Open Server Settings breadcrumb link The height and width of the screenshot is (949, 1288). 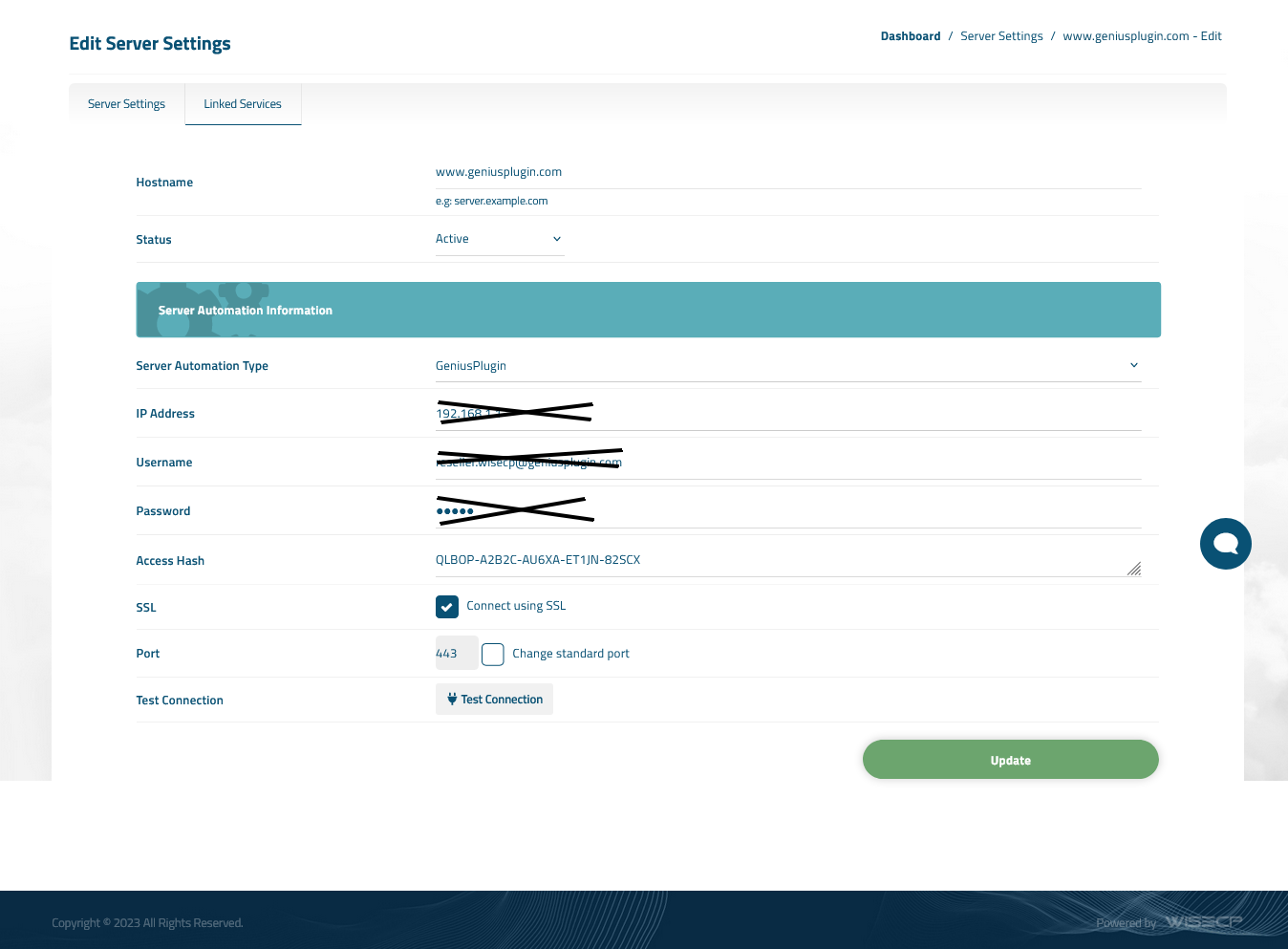(x=1001, y=36)
